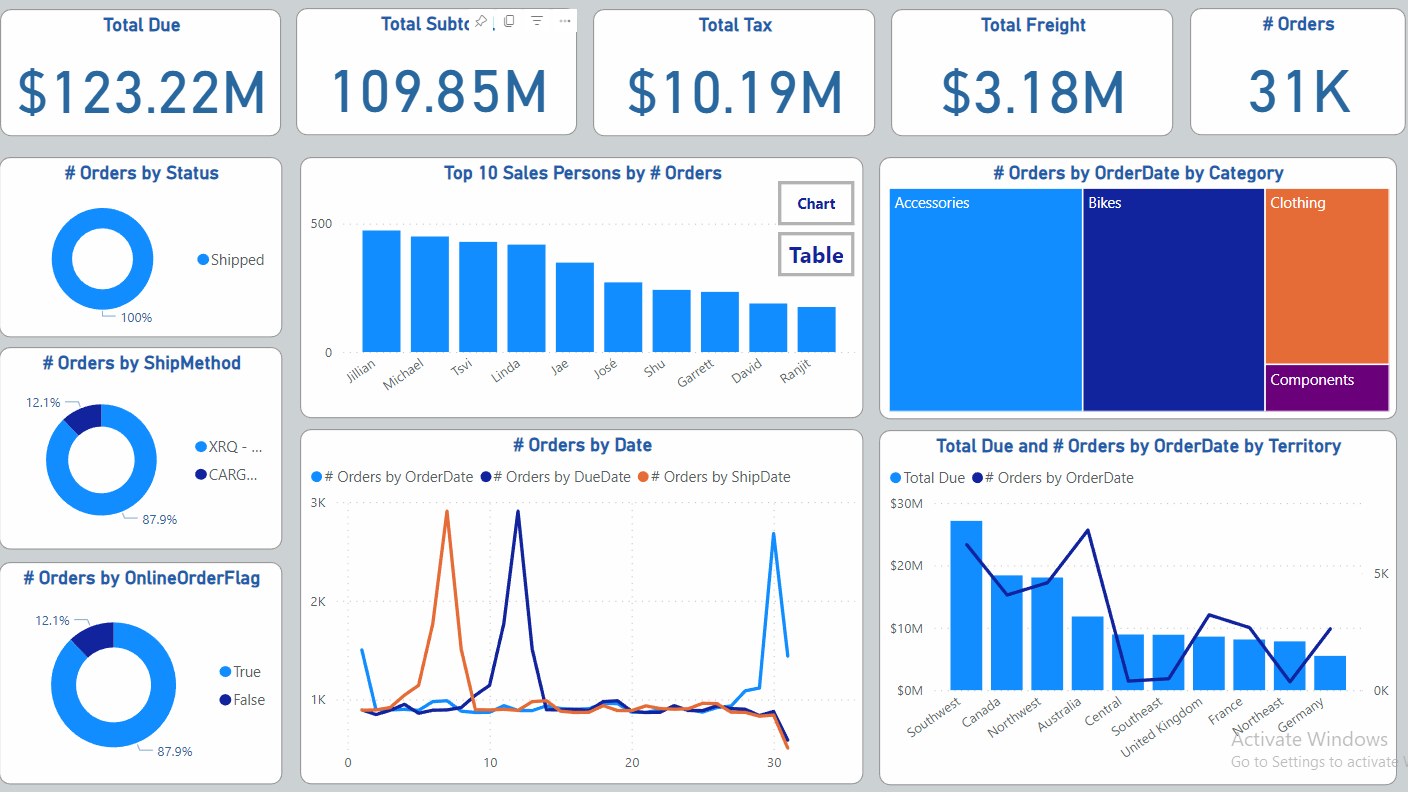
Task: Select the Southwest territory bar
Action: pos(966,605)
